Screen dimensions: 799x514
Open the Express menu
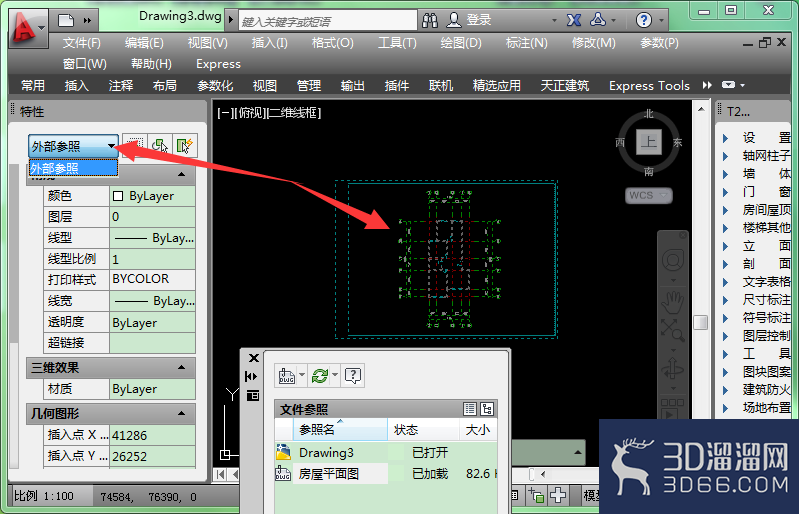(218, 64)
